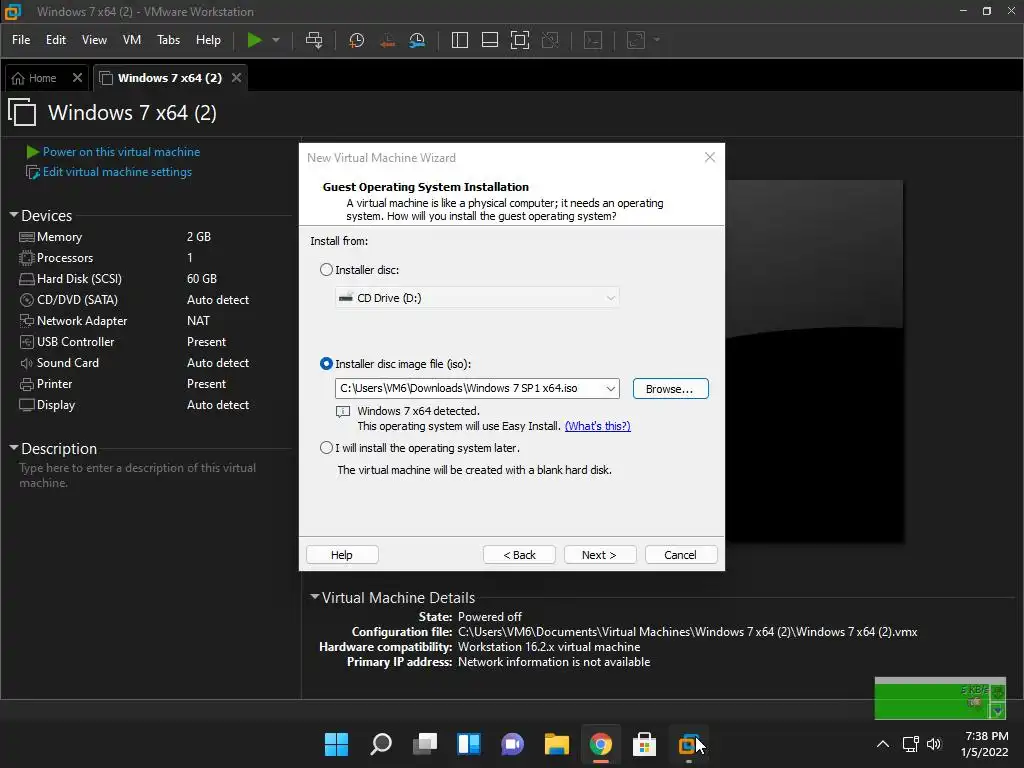Enter full screen mode icon

coord(520,40)
